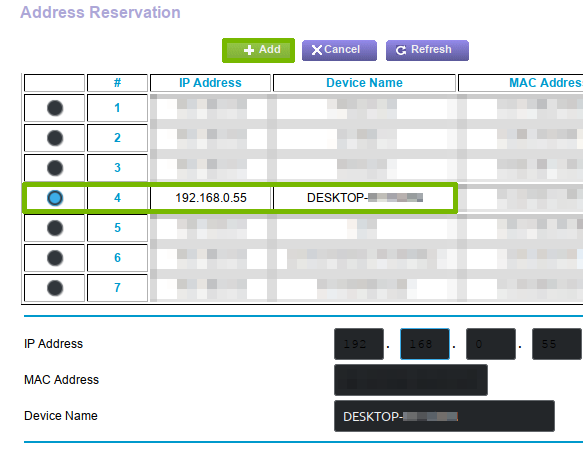Viewport: 583px width, 457px height.
Task: Click the 192.168.0.55 table cell
Action: pyautogui.click(x=210, y=198)
